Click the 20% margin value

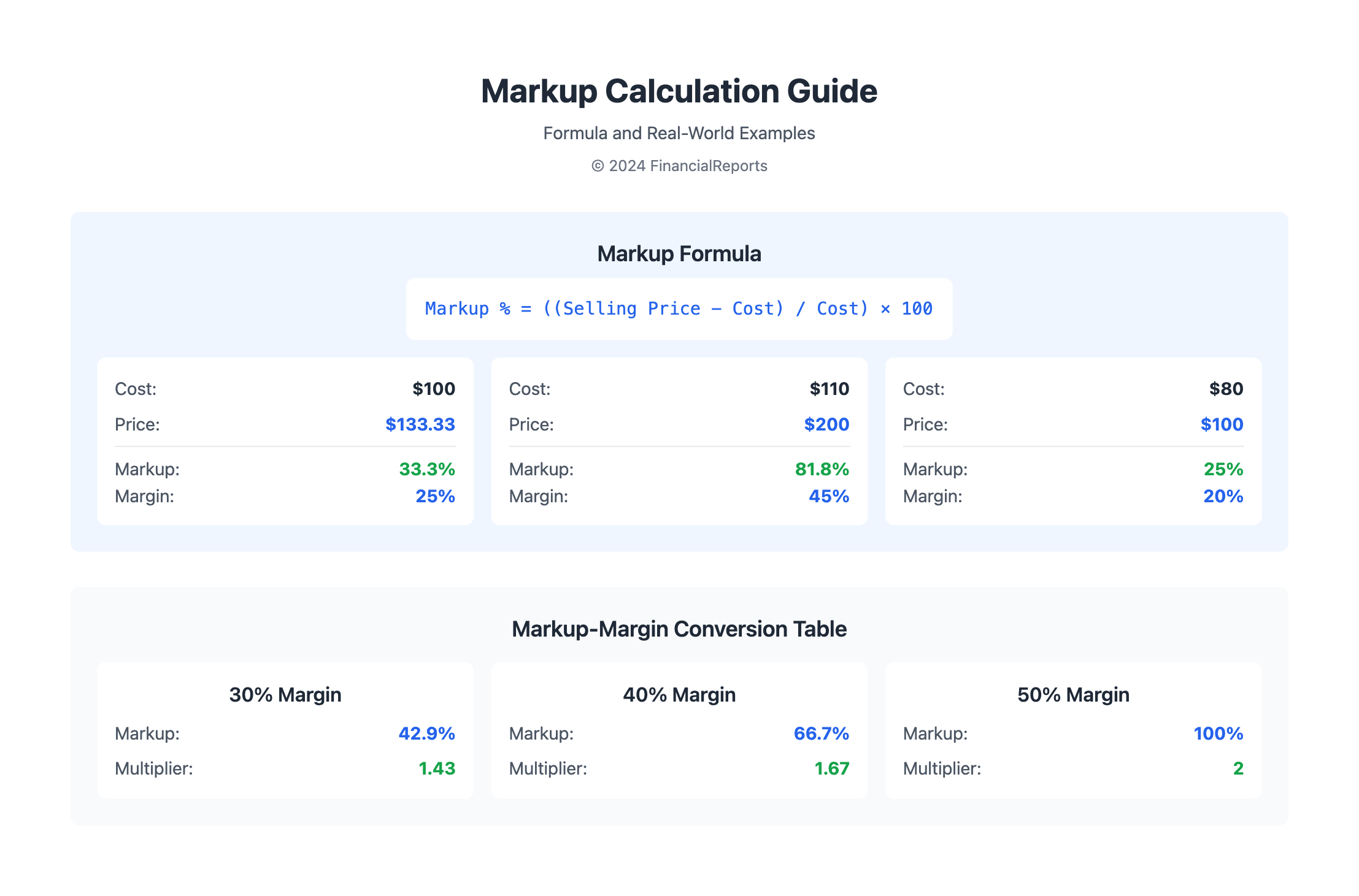point(1223,496)
